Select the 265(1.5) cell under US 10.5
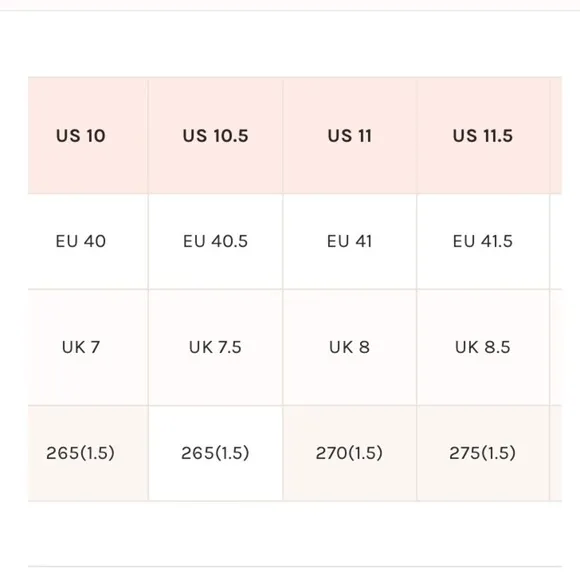The width and height of the screenshot is (580, 580). point(215,453)
